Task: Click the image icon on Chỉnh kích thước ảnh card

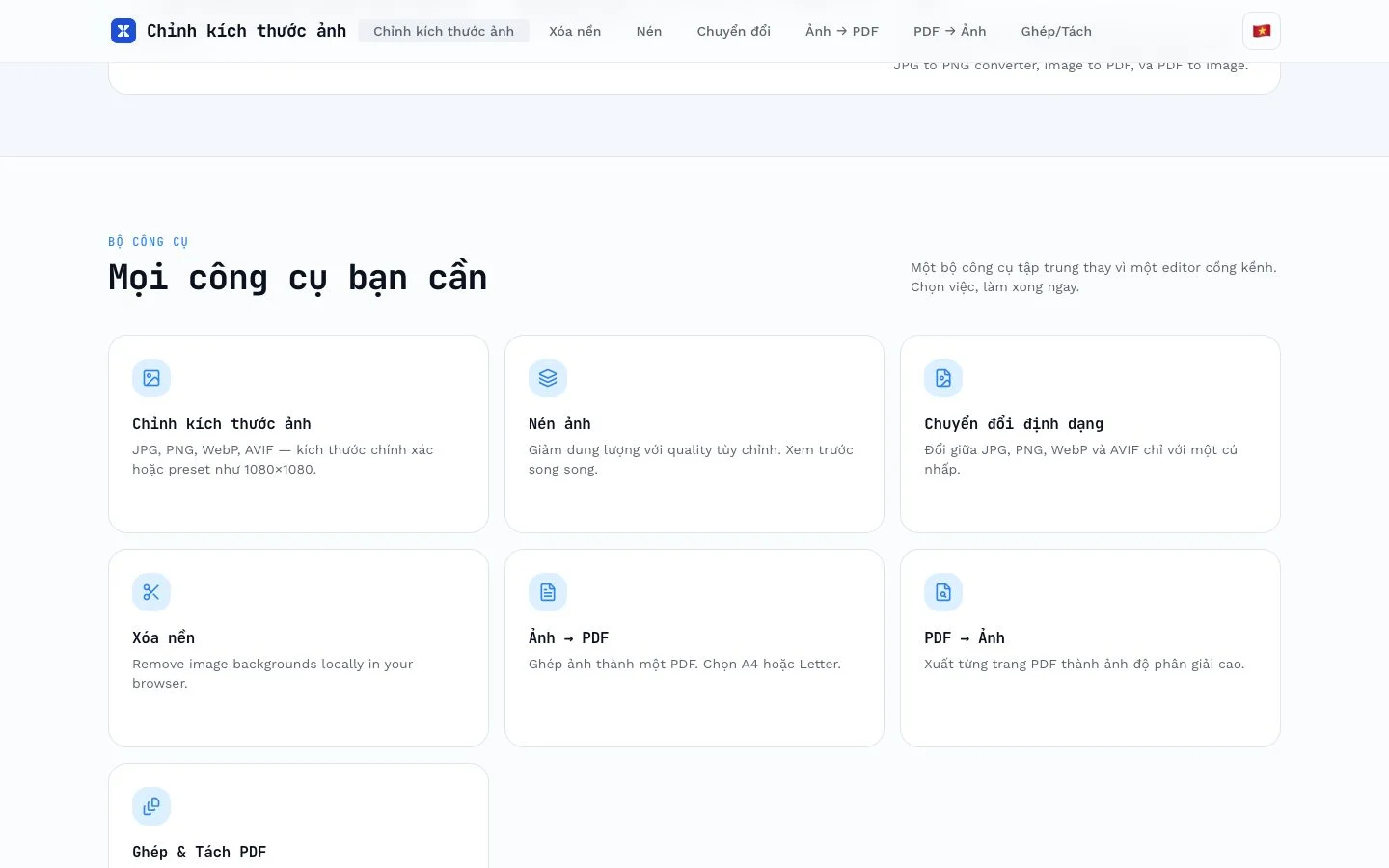Action: (x=151, y=378)
